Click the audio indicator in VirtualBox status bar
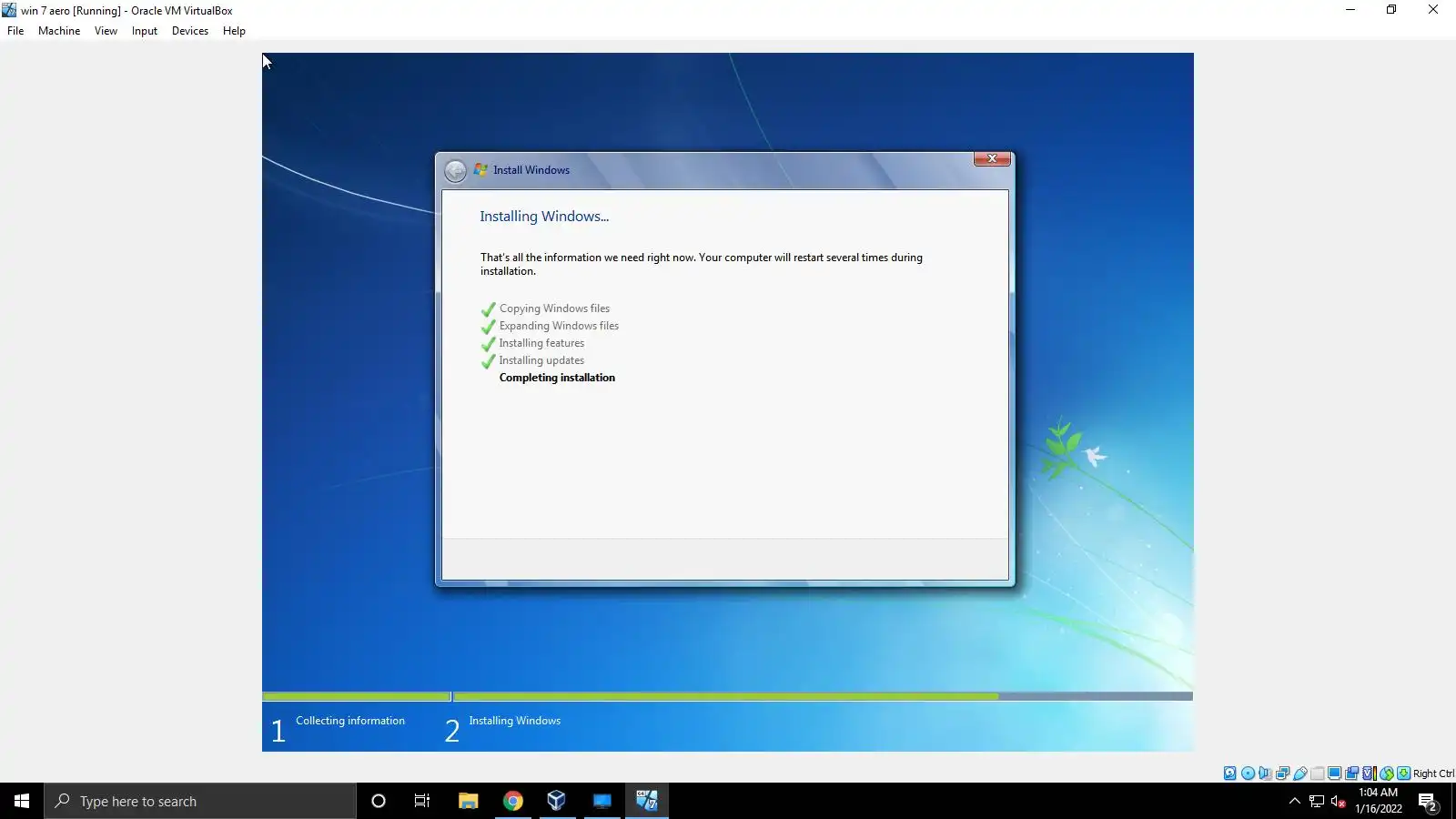Screen dimensions: 1456x819 [1265, 773]
